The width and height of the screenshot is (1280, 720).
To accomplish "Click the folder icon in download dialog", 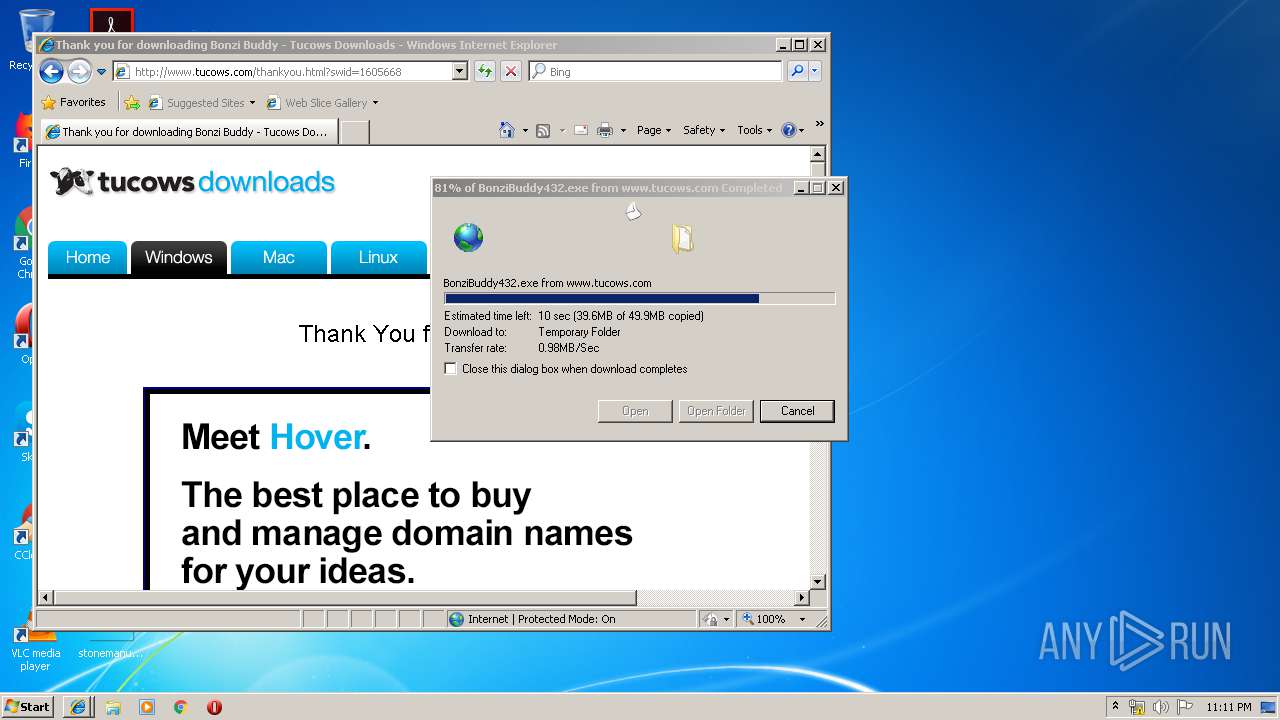I will pyautogui.click(x=683, y=238).
